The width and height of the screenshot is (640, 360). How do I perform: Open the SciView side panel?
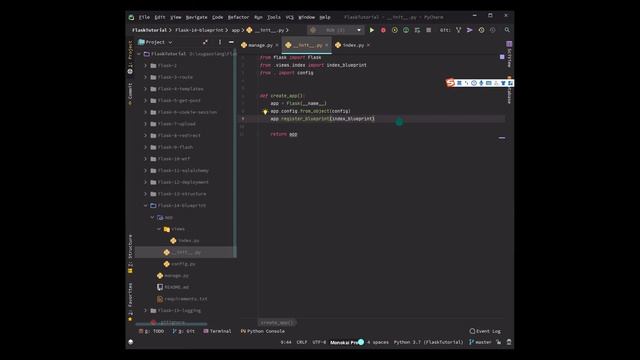(509, 55)
